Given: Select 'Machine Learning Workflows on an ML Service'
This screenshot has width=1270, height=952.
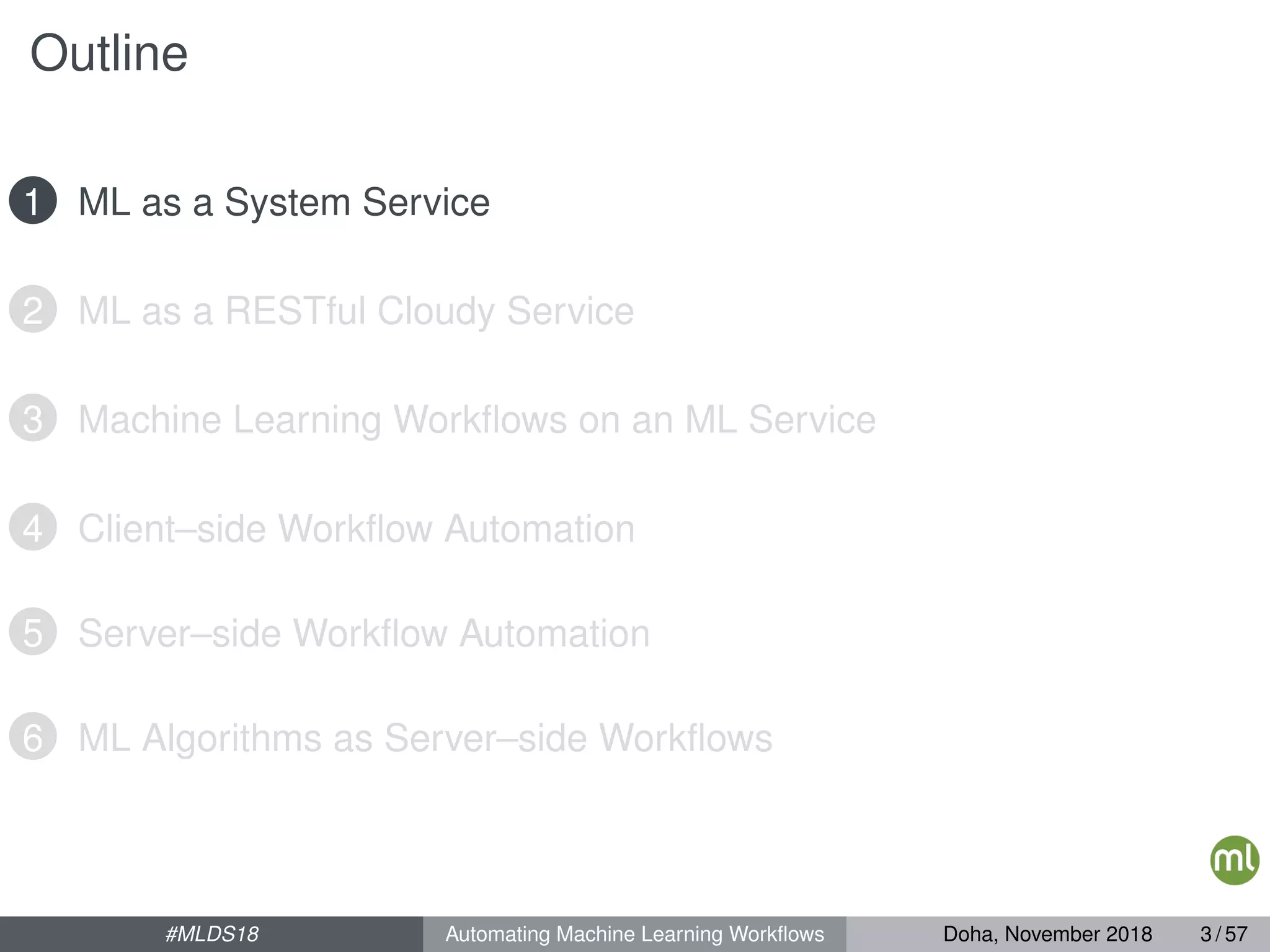Looking at the screenshot, I should (477, 420).
